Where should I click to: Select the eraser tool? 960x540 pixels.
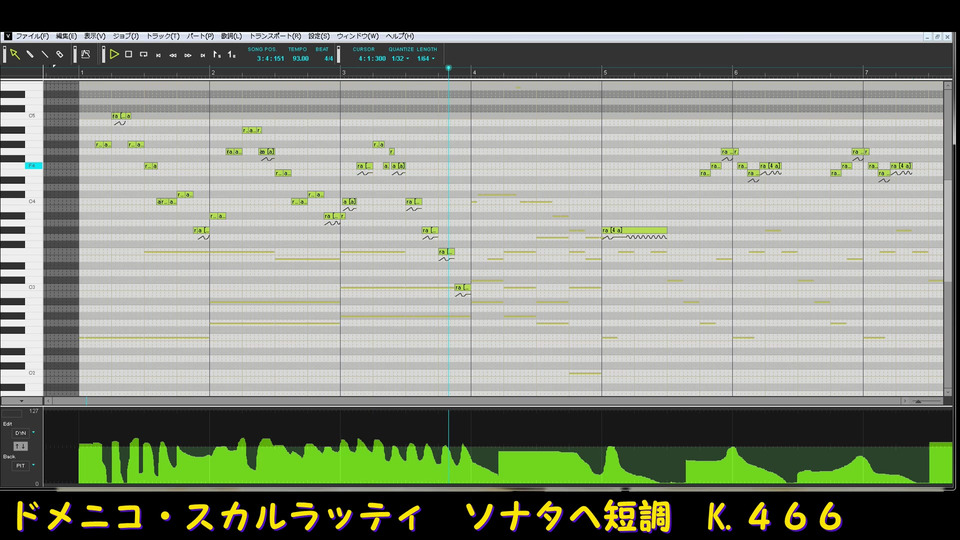click(x=59, y=54)
